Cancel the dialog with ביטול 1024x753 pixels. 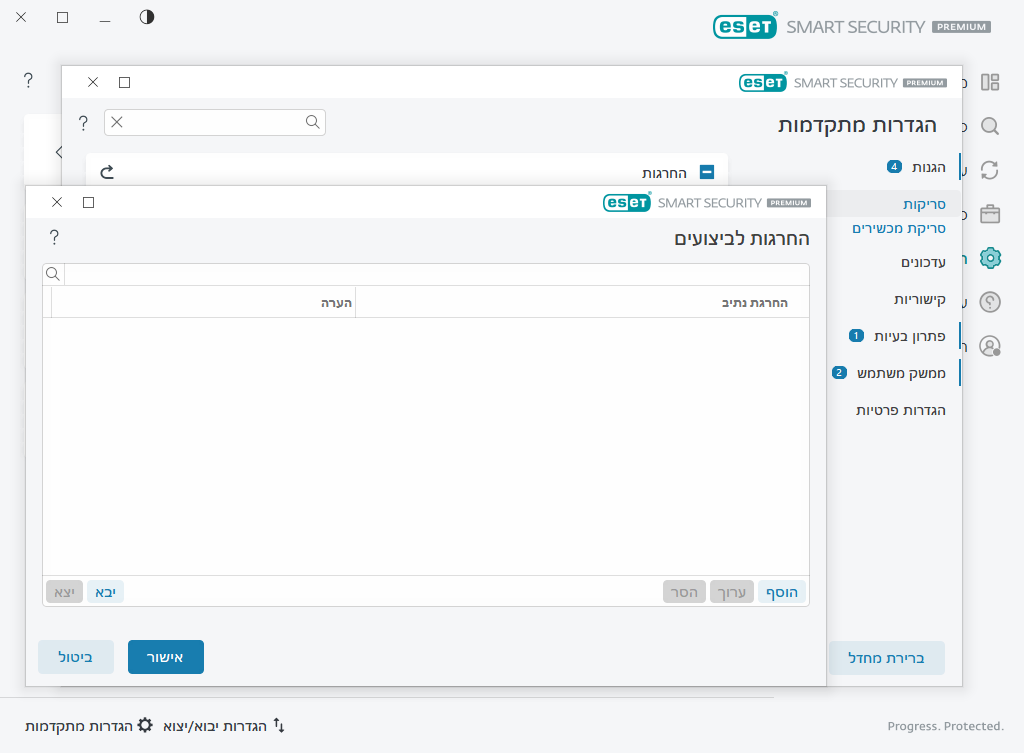(76, 657)
